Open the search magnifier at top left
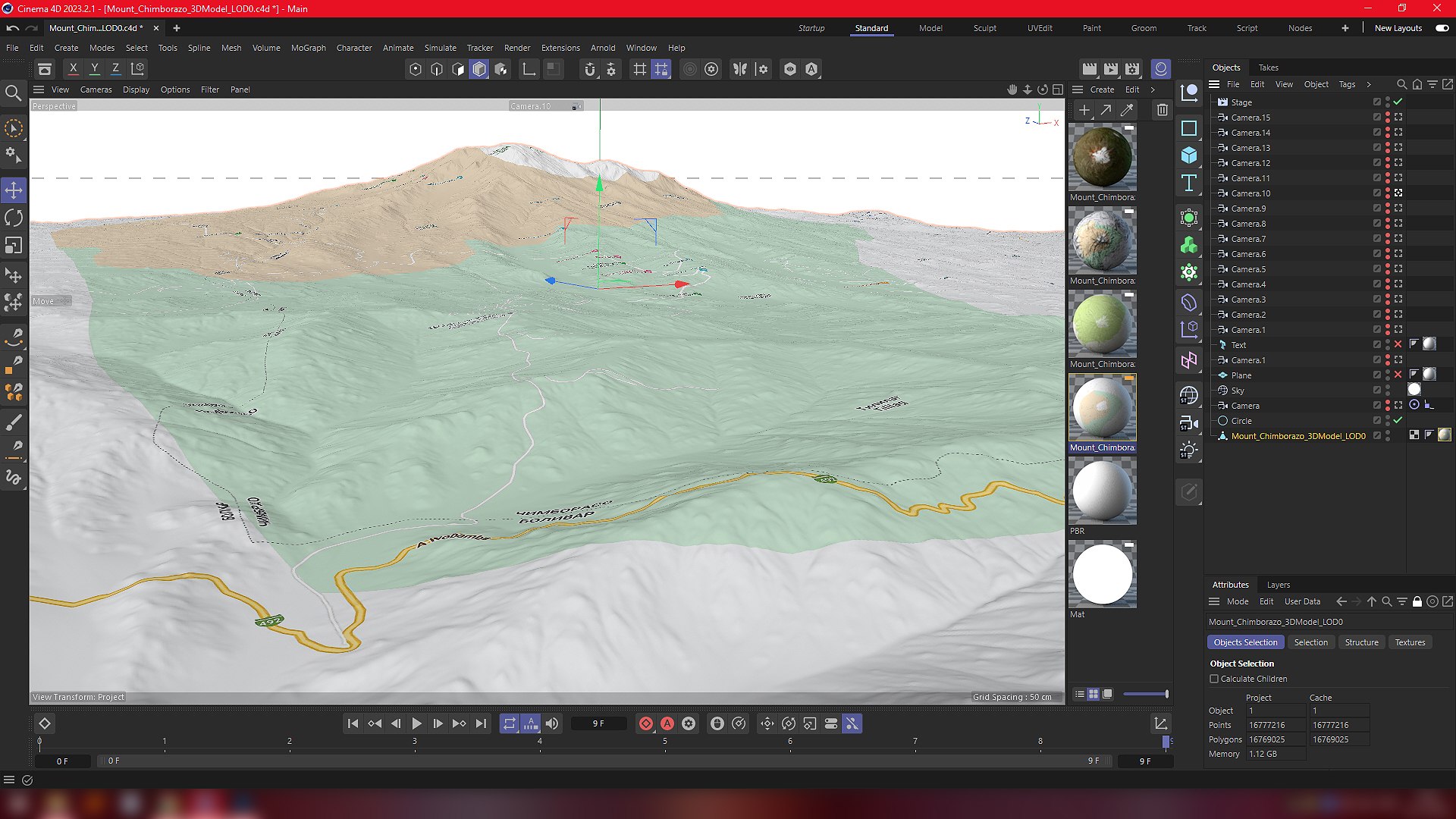The height and width of the screenshot is (819, 1456). [13, 93]
